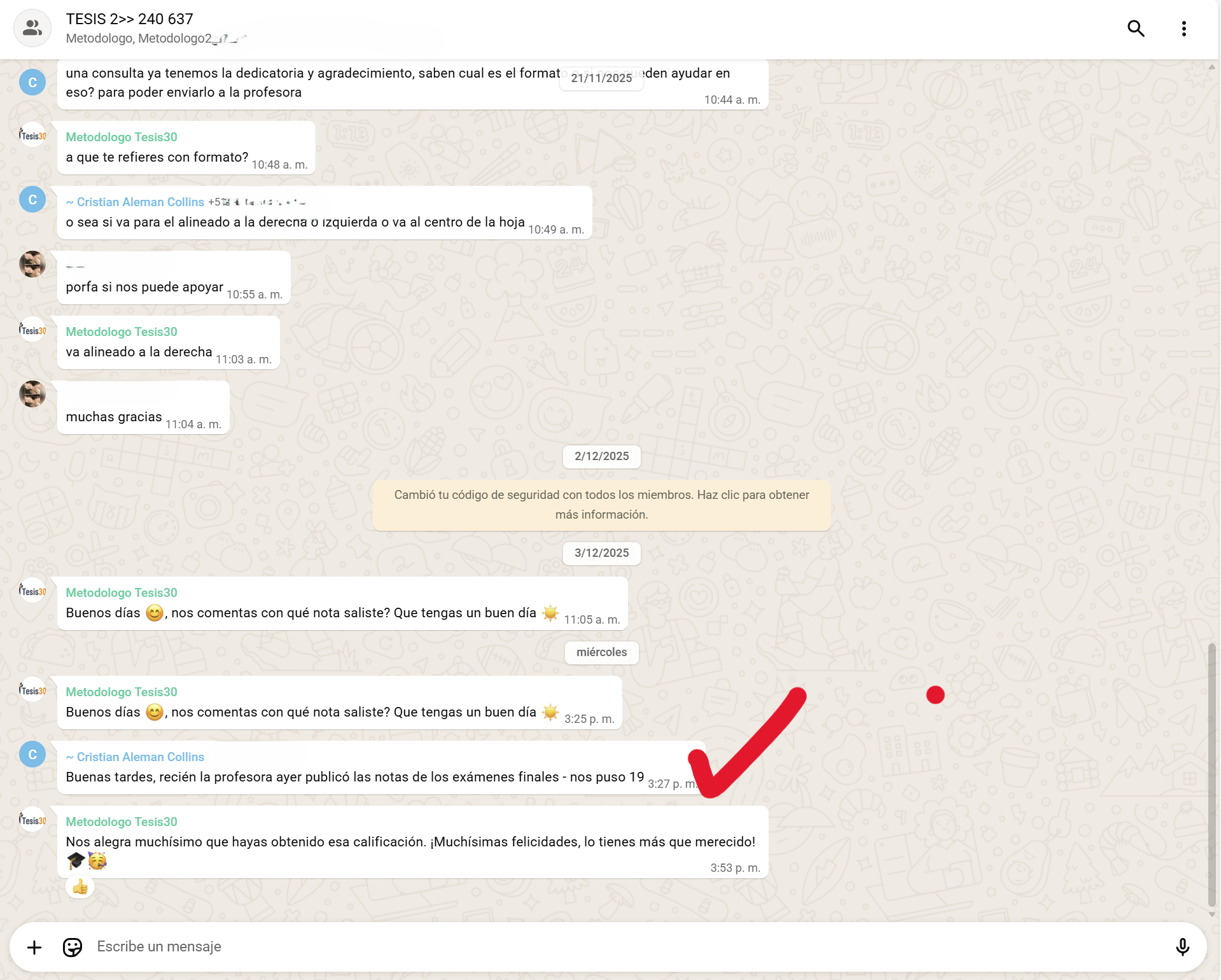
Task: Click message 'o sea si va para el alineado'
Action: [x=295, y=222]
